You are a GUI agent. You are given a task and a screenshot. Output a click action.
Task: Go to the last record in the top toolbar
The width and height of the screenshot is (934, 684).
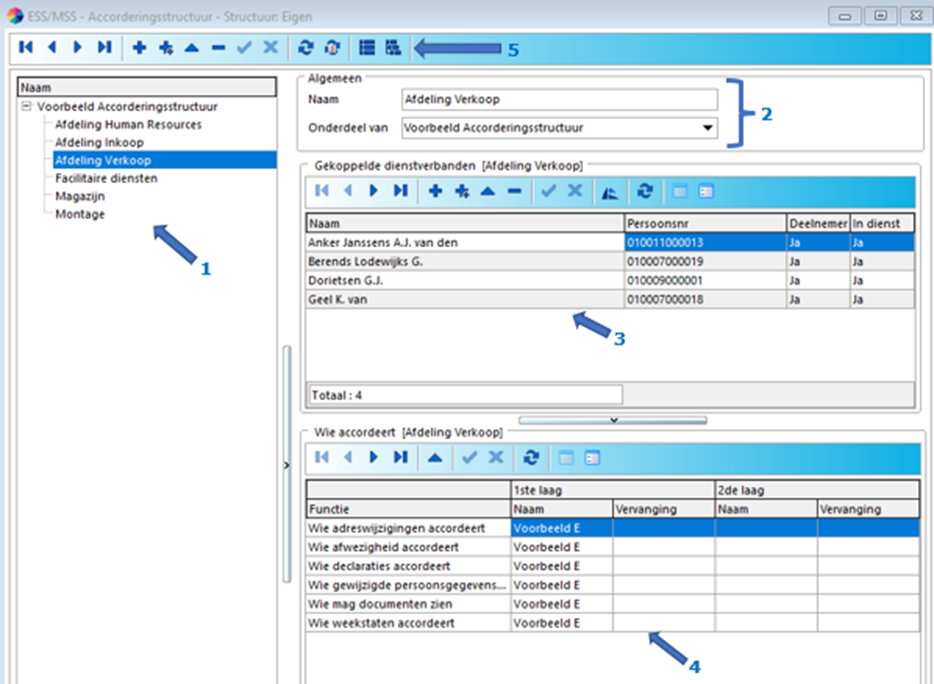[x=104, y=47]
